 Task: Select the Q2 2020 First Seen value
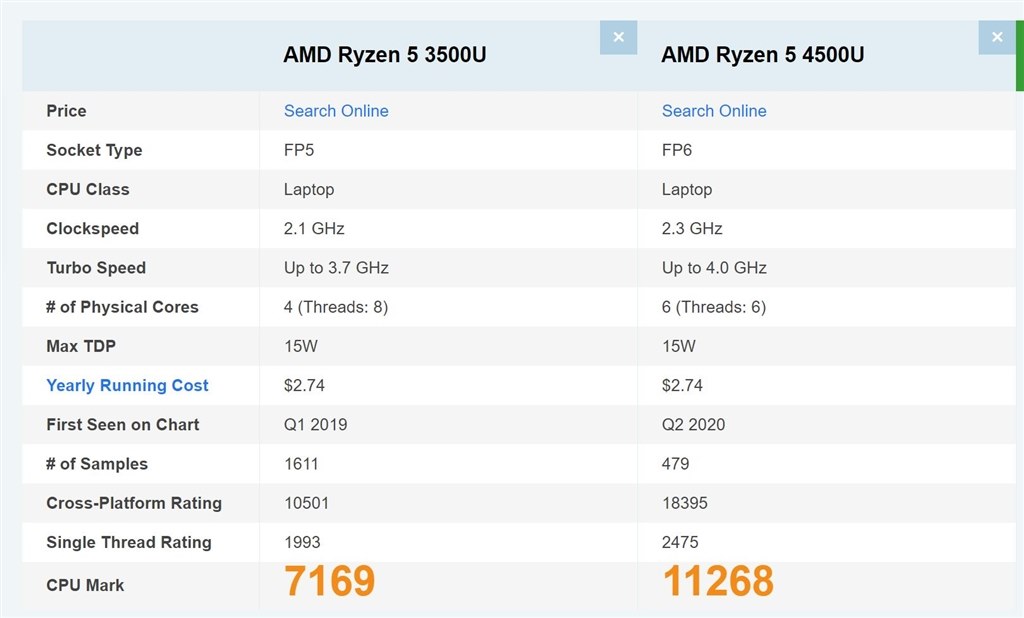click(x=694, y=424)
